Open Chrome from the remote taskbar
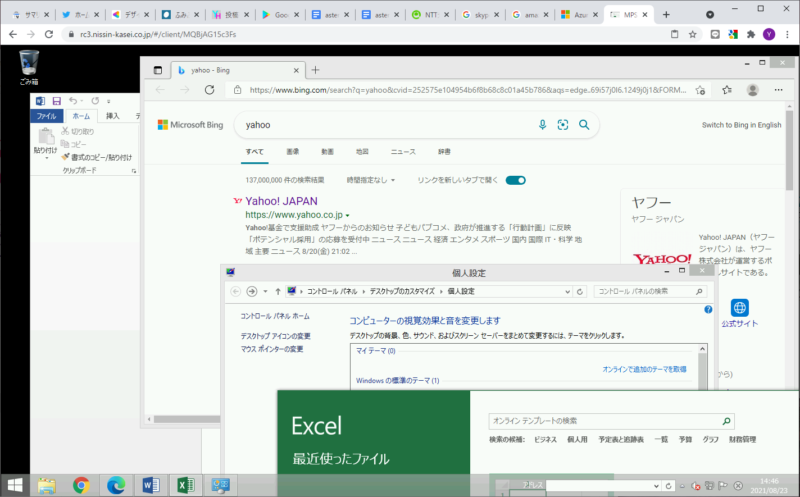 (81, 485)
